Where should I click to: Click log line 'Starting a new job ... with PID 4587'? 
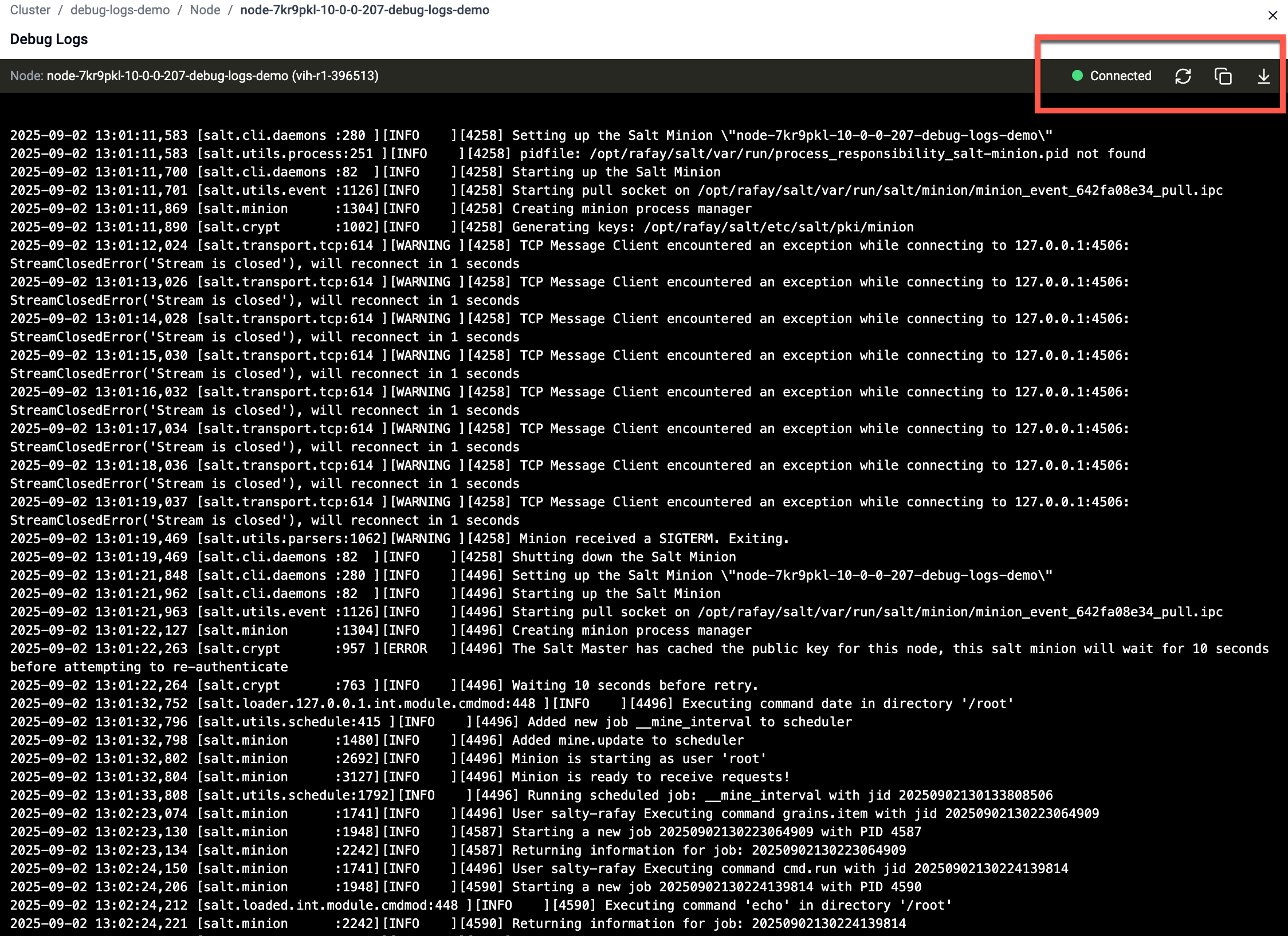[466, 832]
